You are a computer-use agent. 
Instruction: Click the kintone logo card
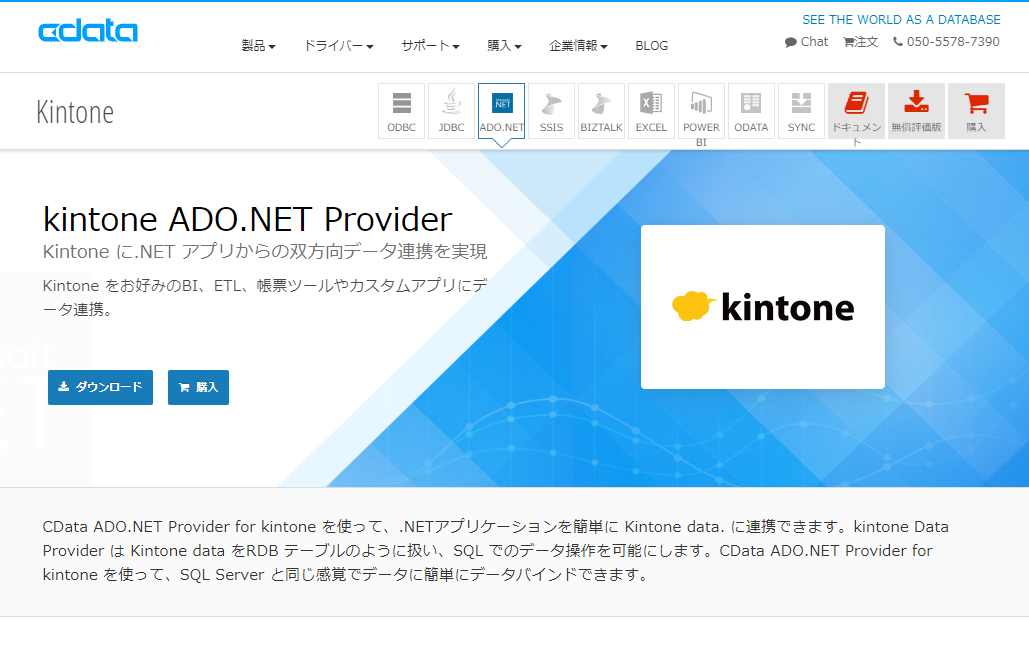pyautogui.click(x=763, y=307)
